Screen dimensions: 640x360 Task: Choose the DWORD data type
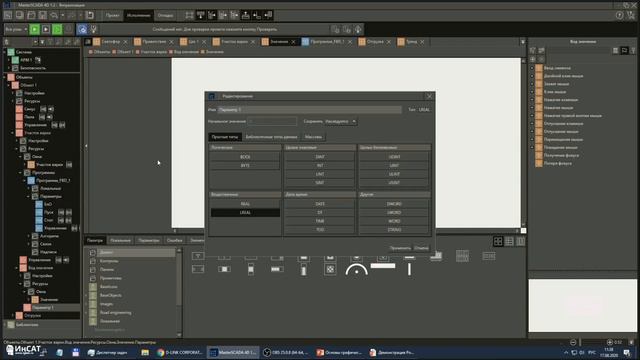(x=394, y=204)
